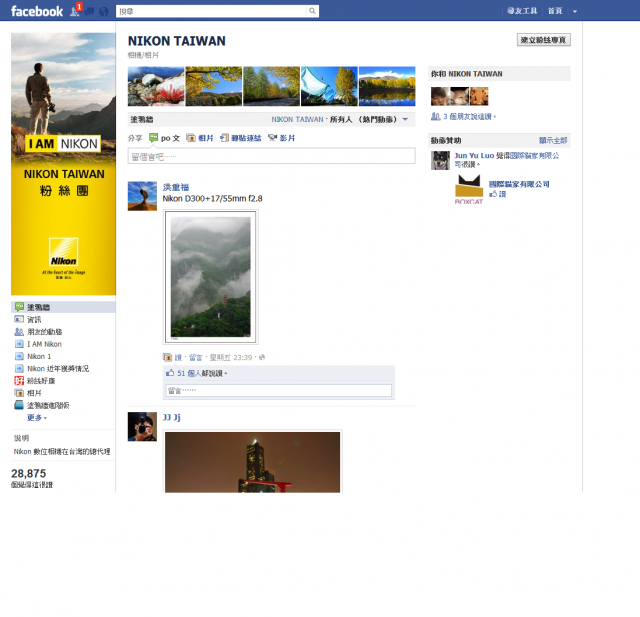Expand the wall filter dropdown arrow
The image size is (640, 617).
tap(405, 120)
